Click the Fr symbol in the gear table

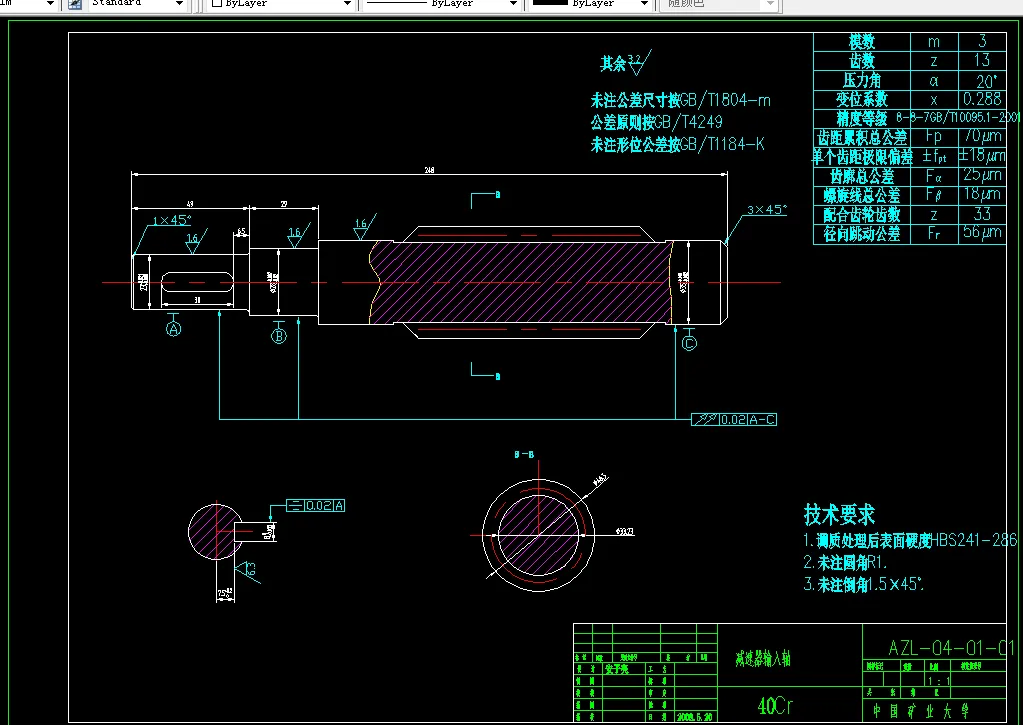[934, 234]
